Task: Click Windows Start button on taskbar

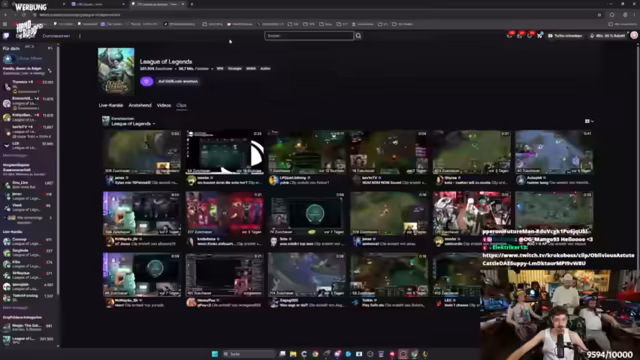Action: [x=215, y=354]
